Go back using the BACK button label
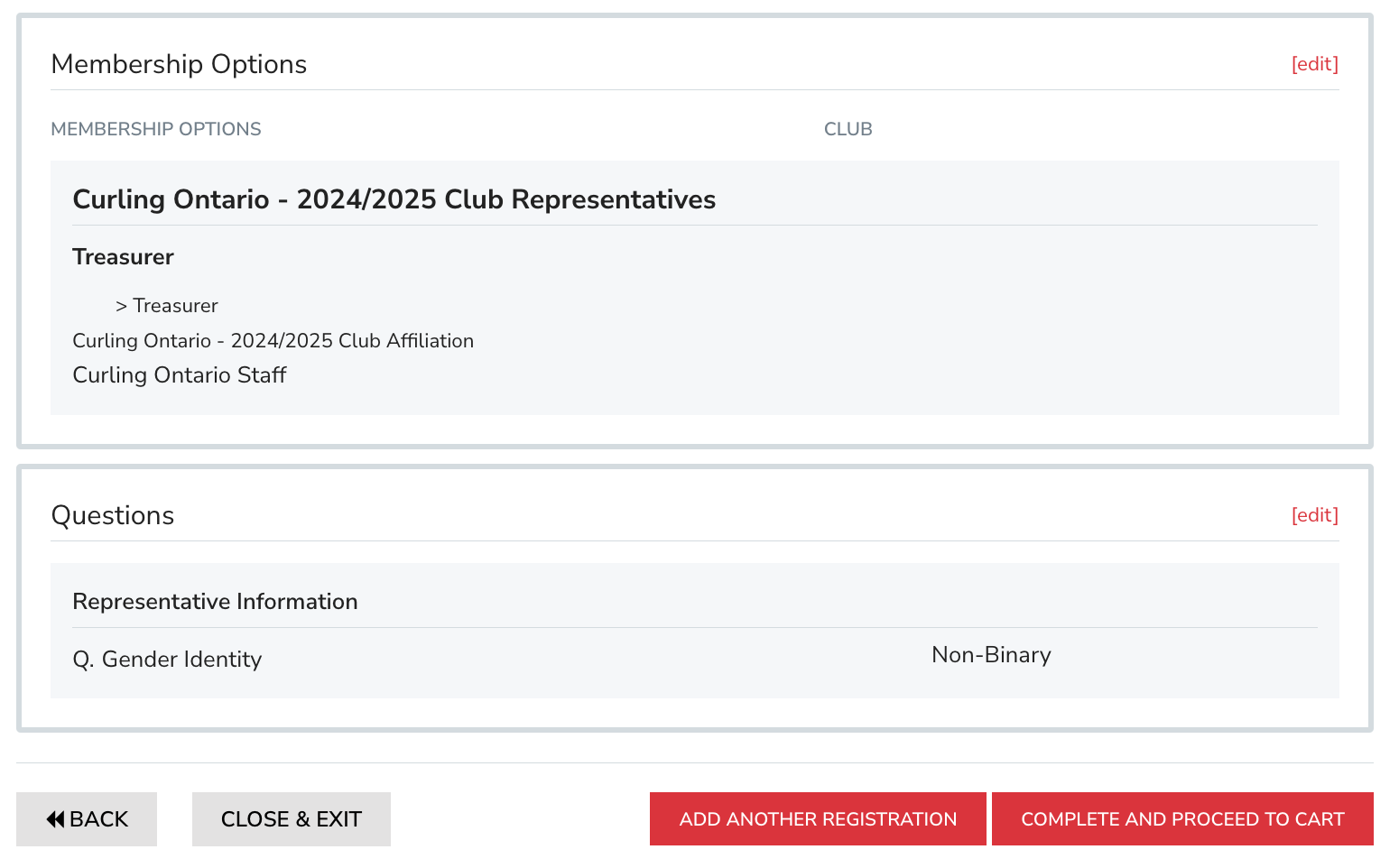This screenshot has height=868, width=1399. coord(99,819)
